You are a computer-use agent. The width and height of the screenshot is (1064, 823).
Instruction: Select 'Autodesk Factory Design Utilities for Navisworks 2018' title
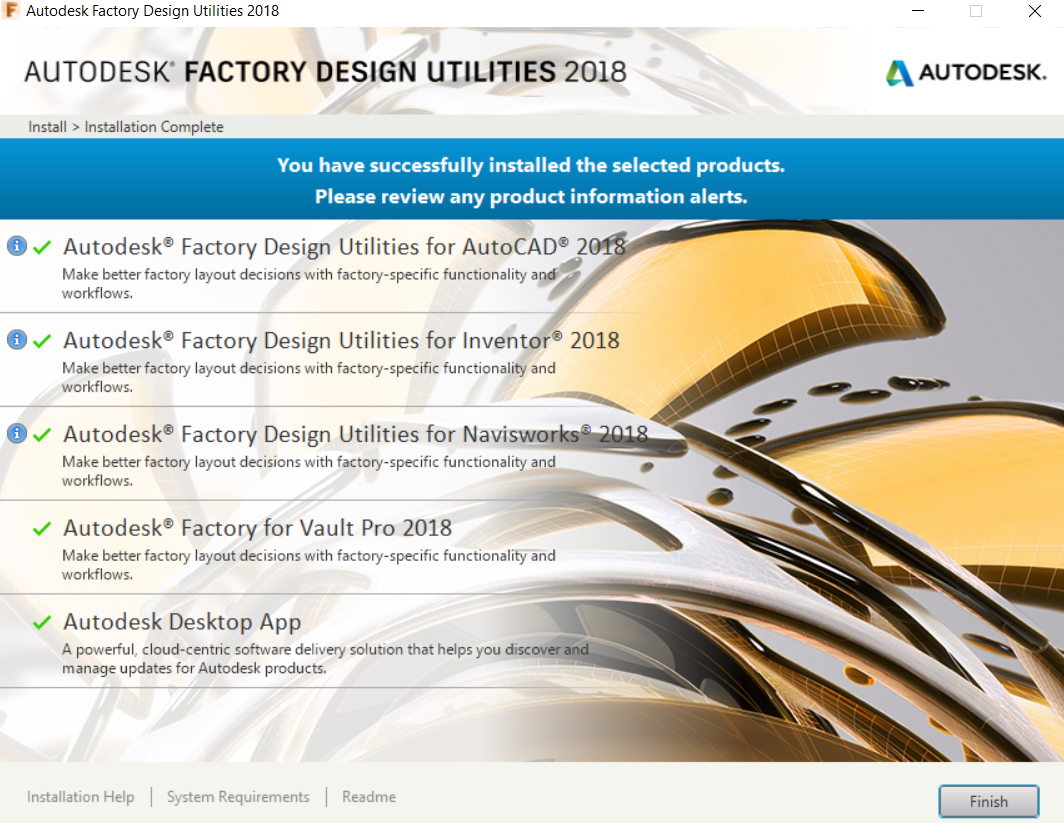(356, 434)
